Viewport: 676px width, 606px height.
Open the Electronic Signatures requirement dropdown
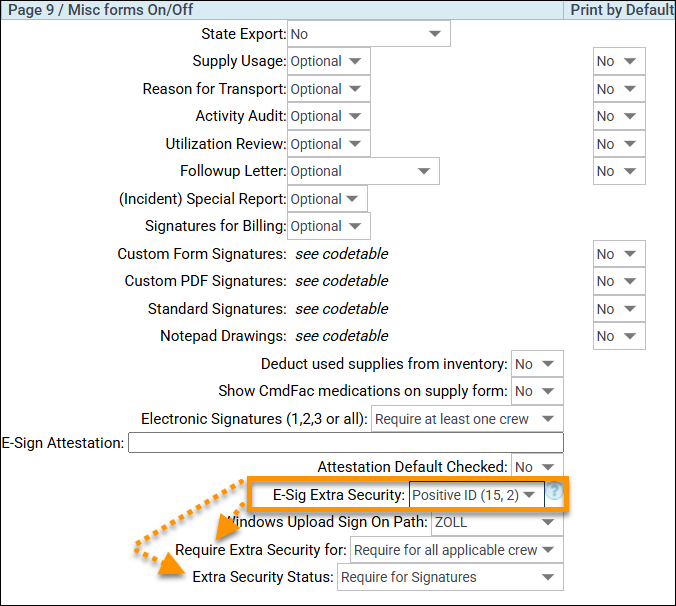click(x=466, y=419)
